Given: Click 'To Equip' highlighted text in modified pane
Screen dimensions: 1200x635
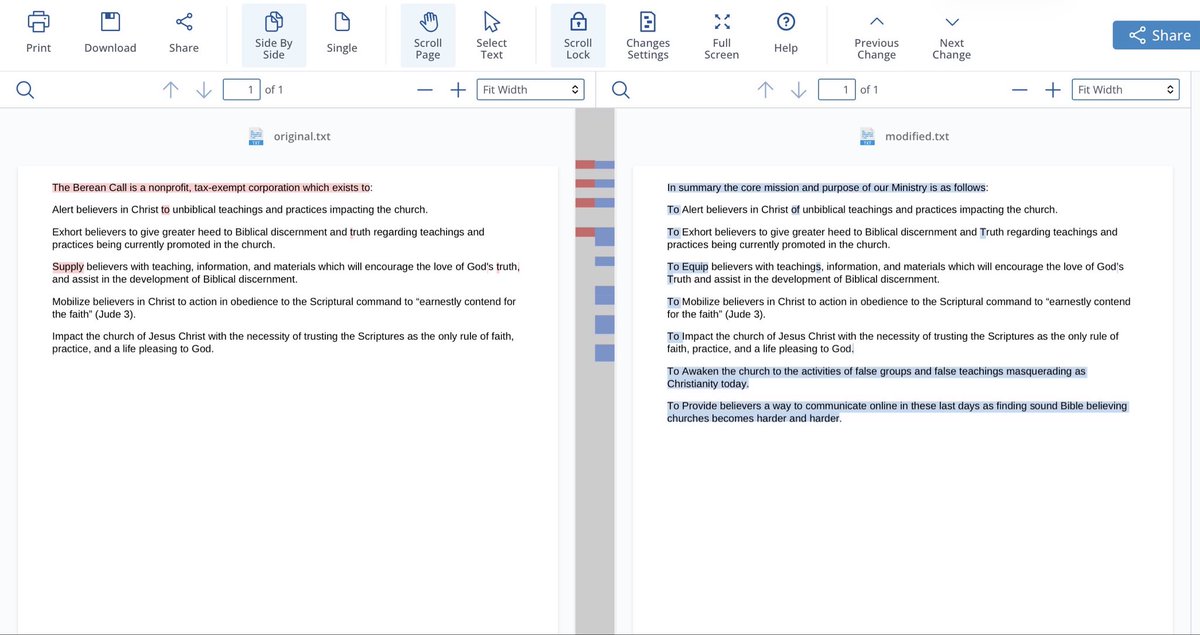Looking at the screenshot, I should (688, 267).
